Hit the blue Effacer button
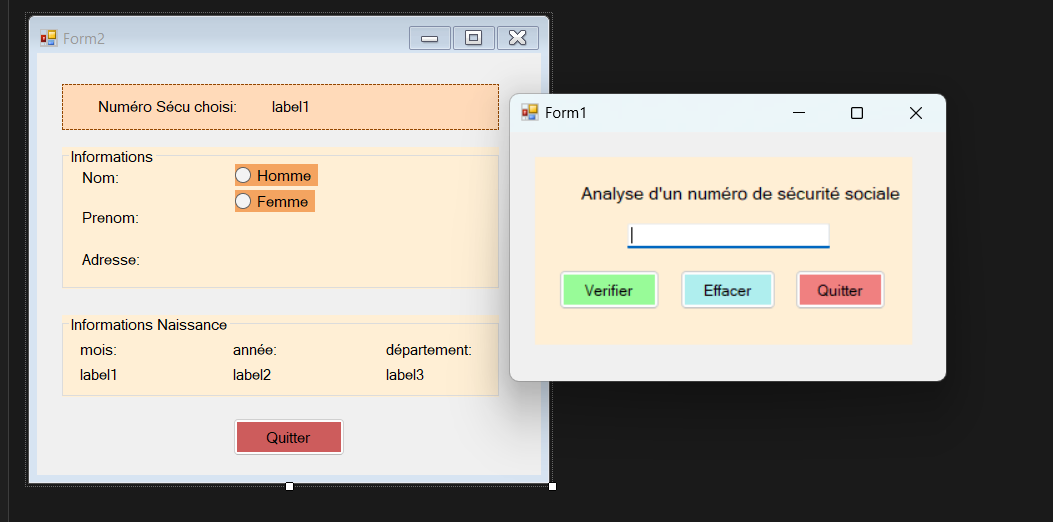Image resolution: width=1053 pixels, height=522 pixels. [727, 290]
